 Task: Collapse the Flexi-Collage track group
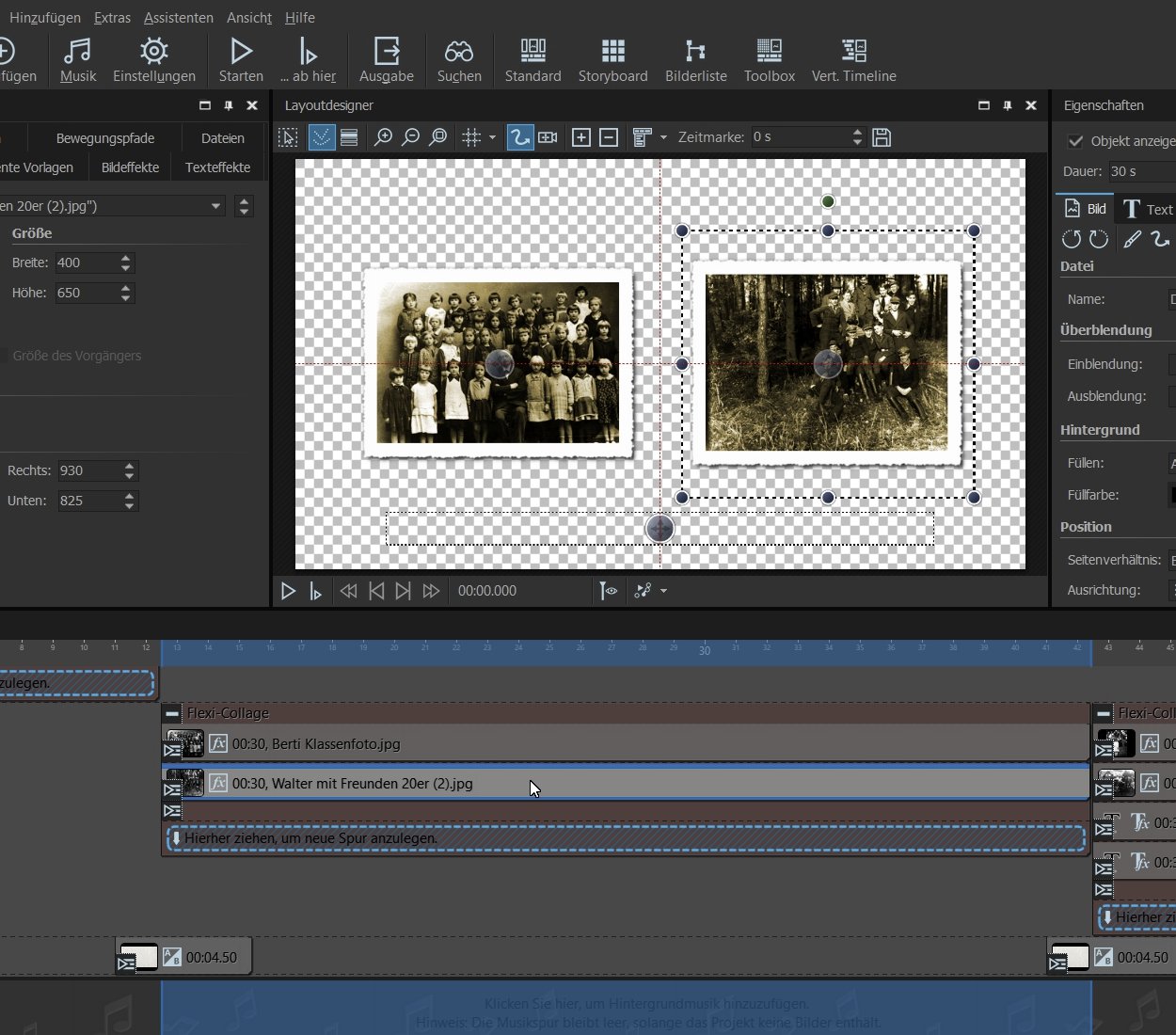coord(171,713)
